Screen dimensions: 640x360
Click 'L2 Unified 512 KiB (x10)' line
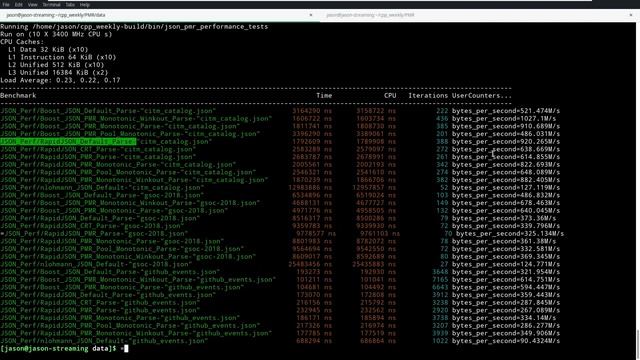(x=56, y=65)
